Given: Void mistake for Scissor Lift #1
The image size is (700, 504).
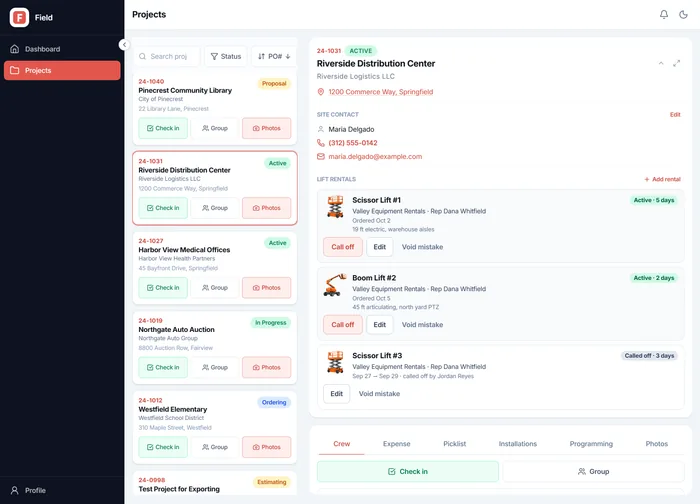Looking at the screenshot, I should (422, 247).
